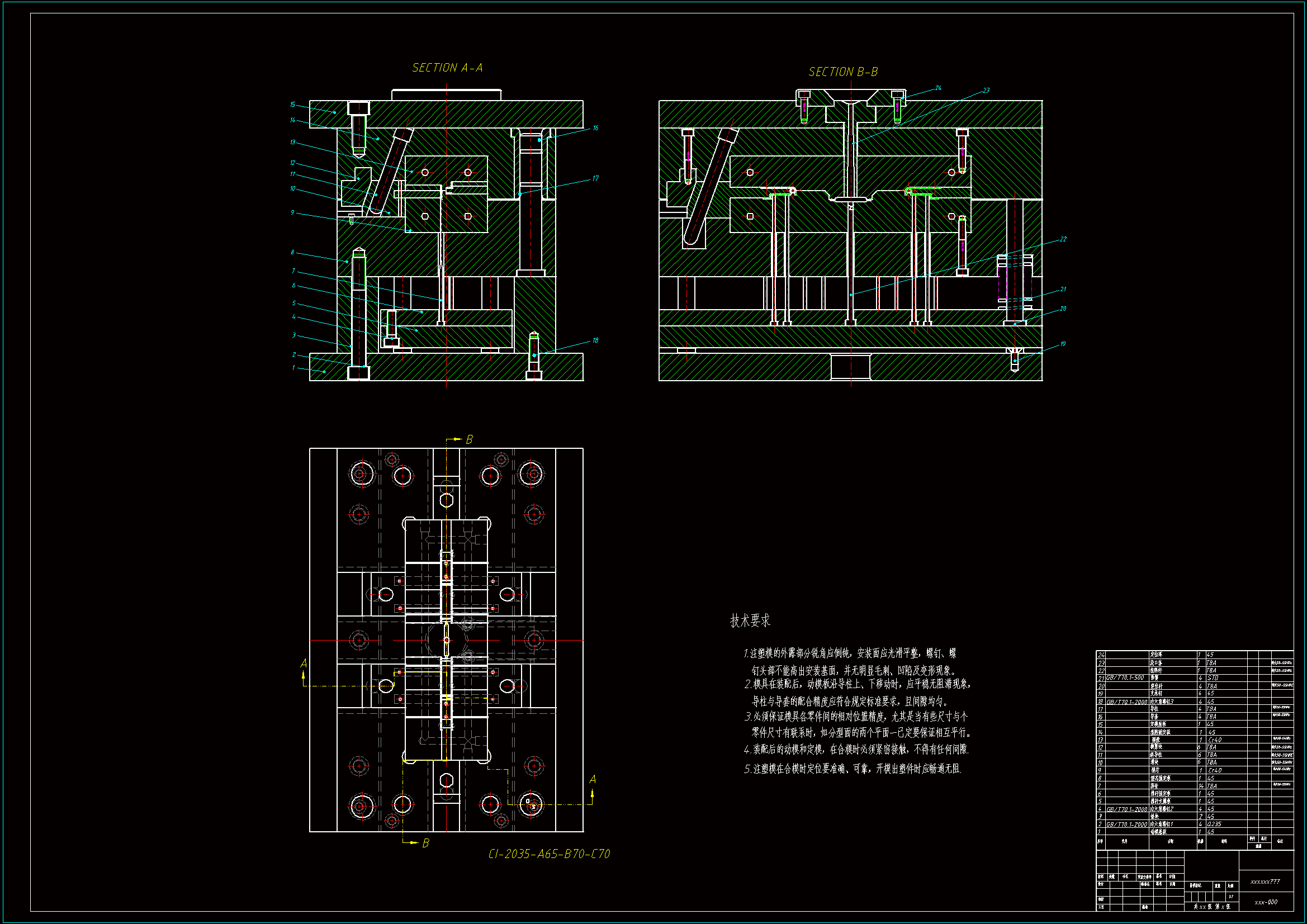Click row 24 number in the parts list
Screen dimensions: 1307x924
[x=1101, y=655]
